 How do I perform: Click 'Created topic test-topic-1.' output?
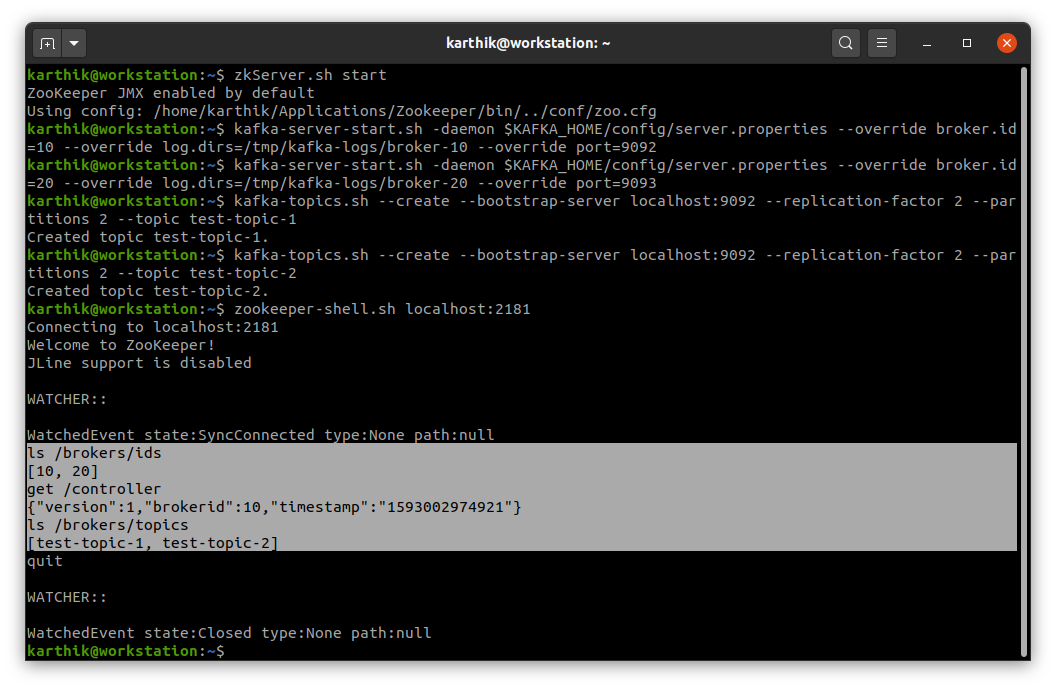tap(148, 237)
